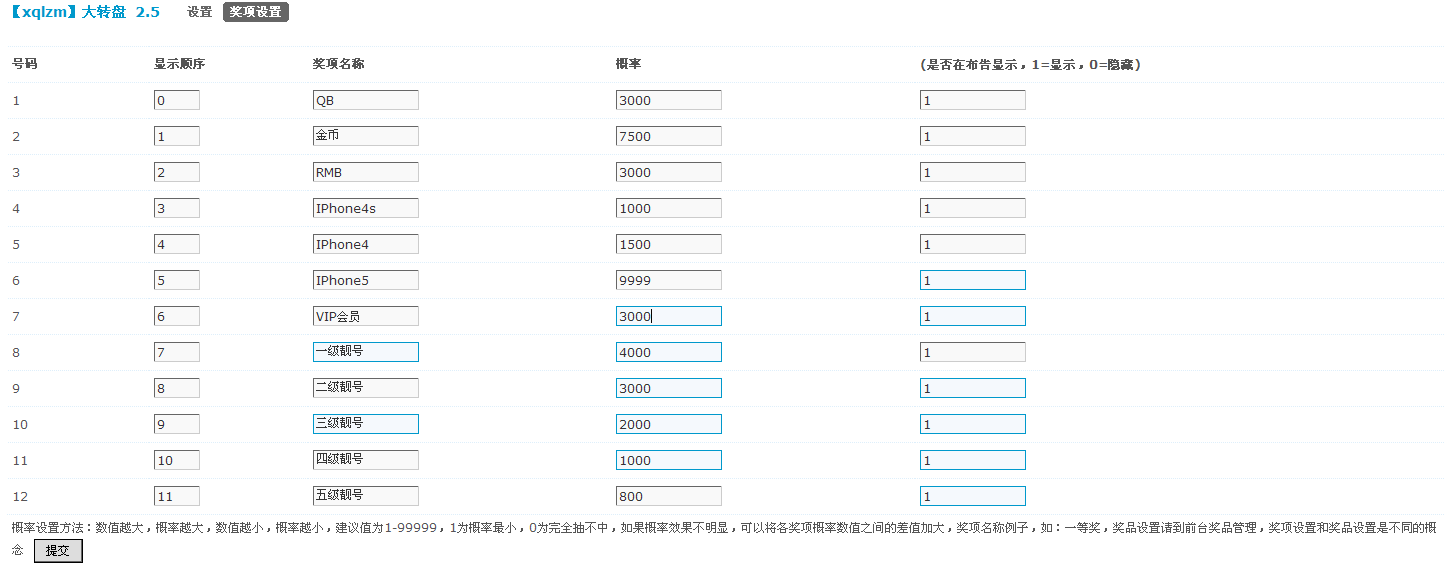This screenshot has width=1444, height=578.
Task: Focus display order field for row 3
Action: 177,172
